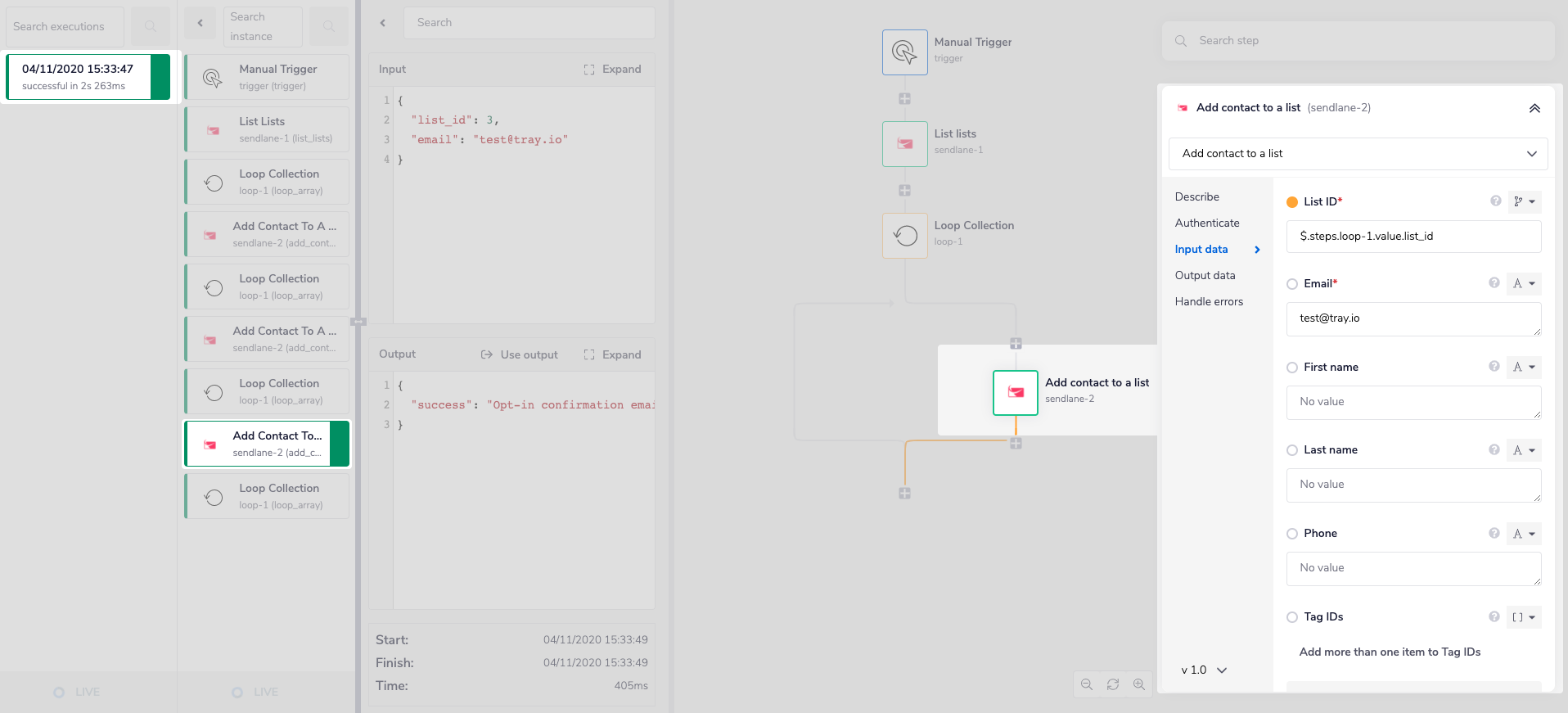
Task: Zoom in the workflow canvas
Action: [x=1138, y=684]
